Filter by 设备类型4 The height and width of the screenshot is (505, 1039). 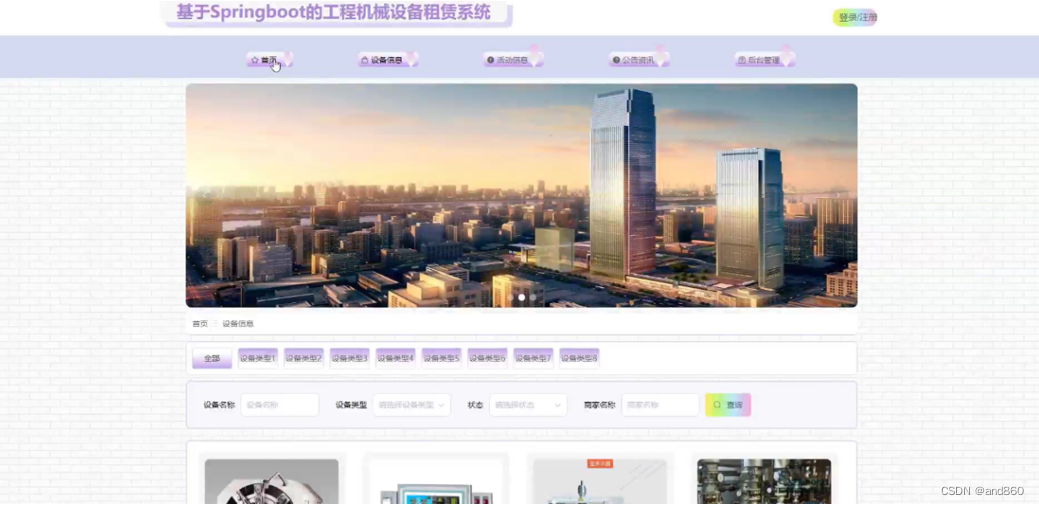pos(396,359)
